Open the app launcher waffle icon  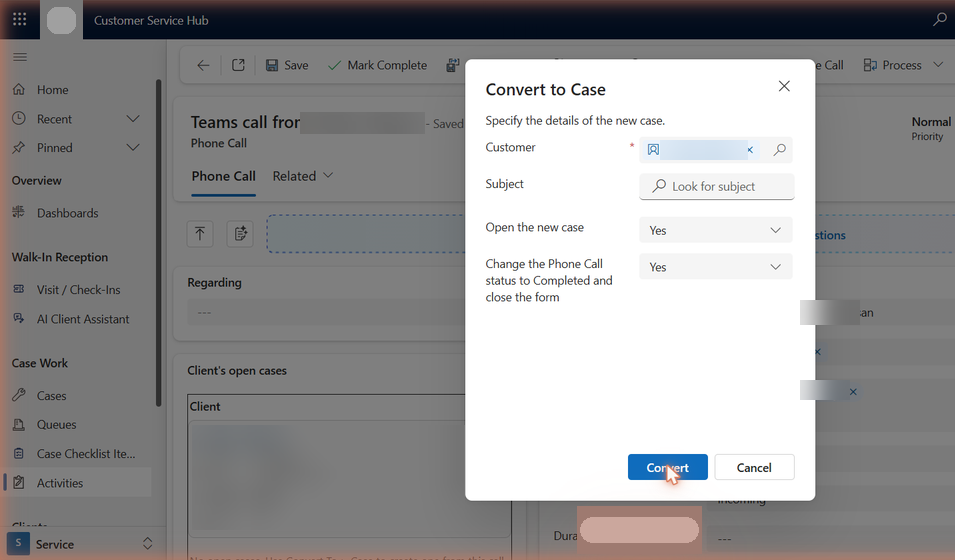pos(19,19)
